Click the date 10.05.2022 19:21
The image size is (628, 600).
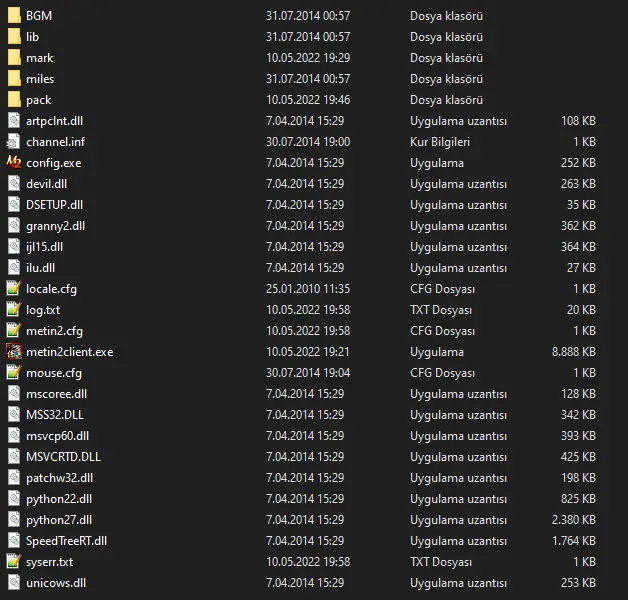(x=308, y=352)
